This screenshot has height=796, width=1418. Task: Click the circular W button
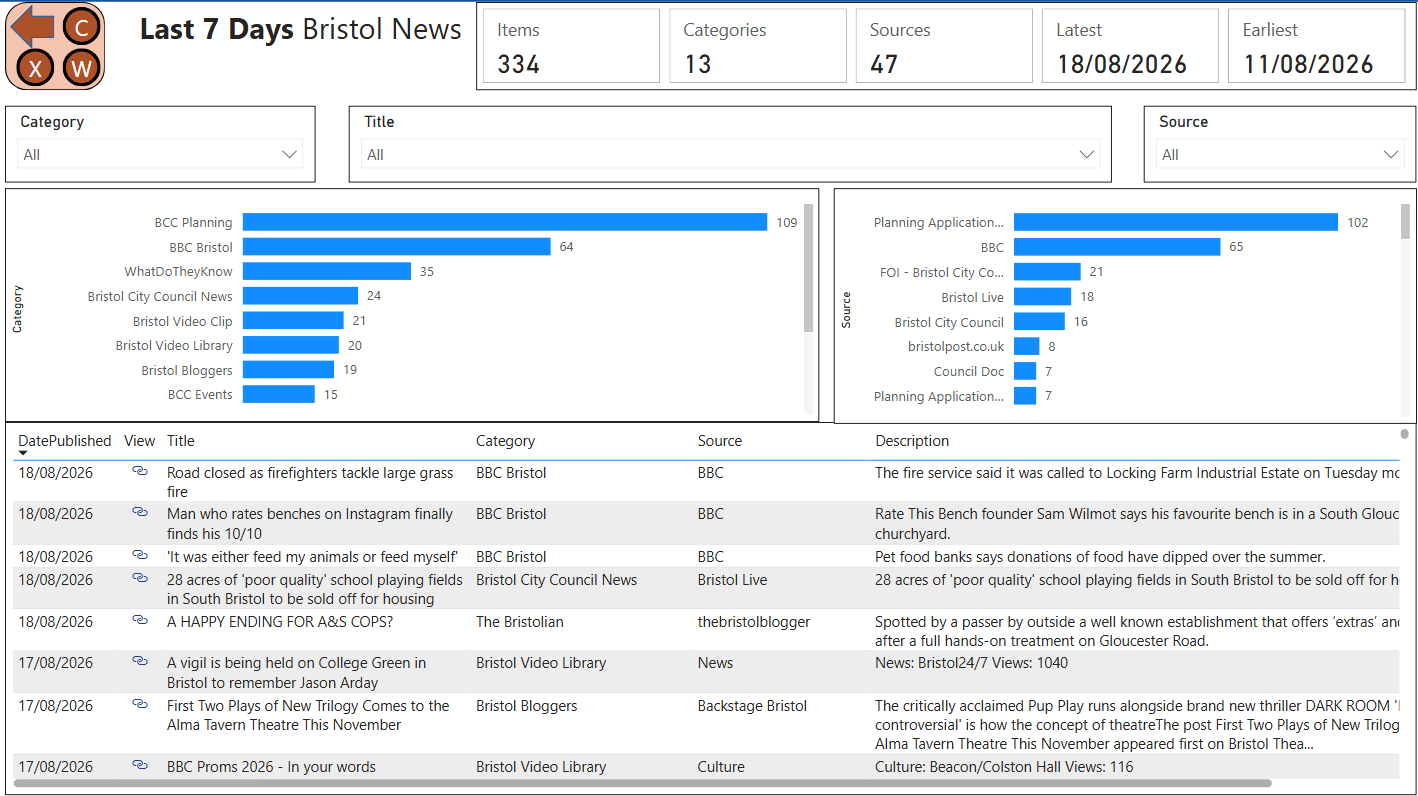click(82, 69)
